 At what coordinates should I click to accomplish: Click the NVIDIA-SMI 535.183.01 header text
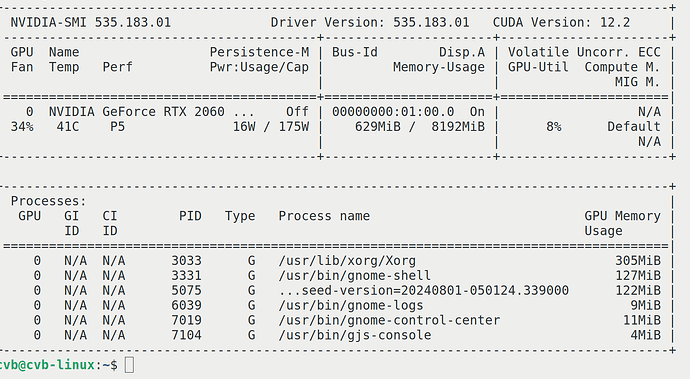coord(91,22)
